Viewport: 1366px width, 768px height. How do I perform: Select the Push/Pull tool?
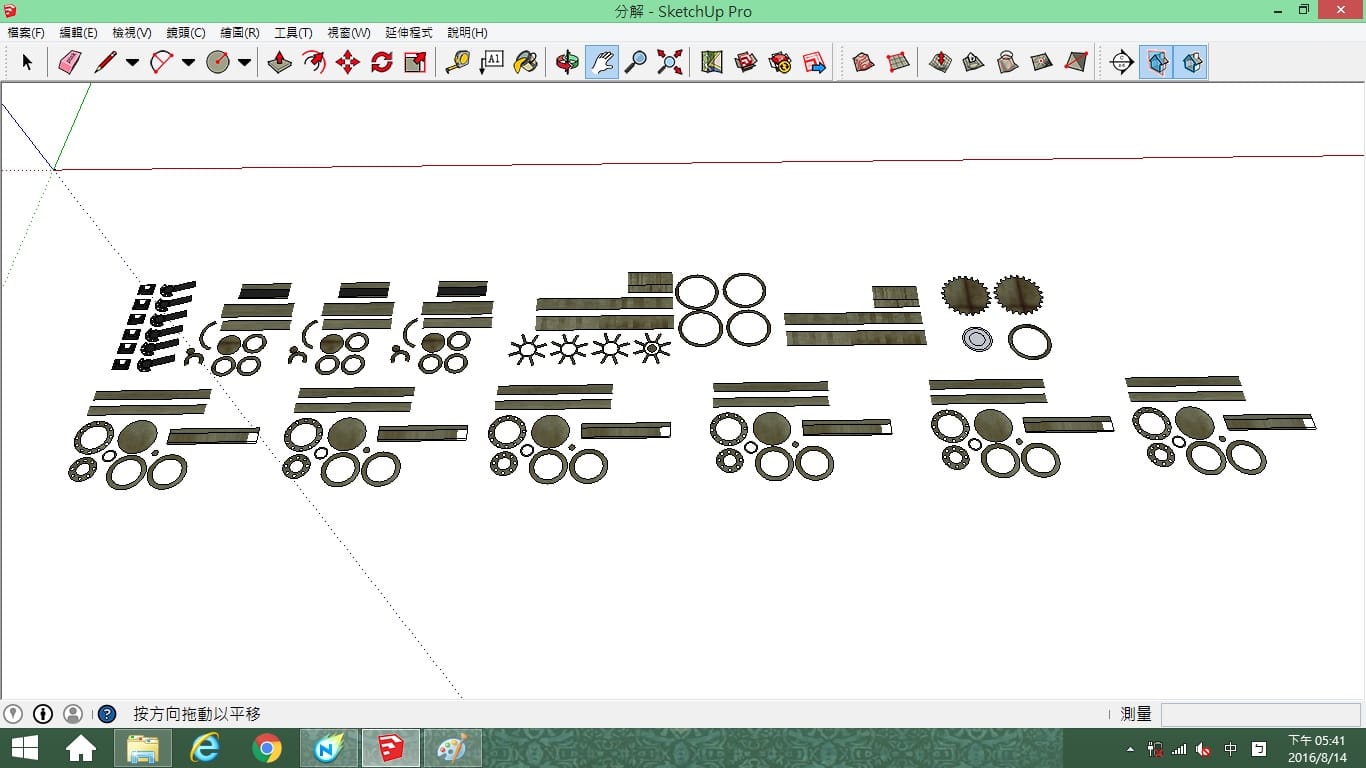coord(280,62)
